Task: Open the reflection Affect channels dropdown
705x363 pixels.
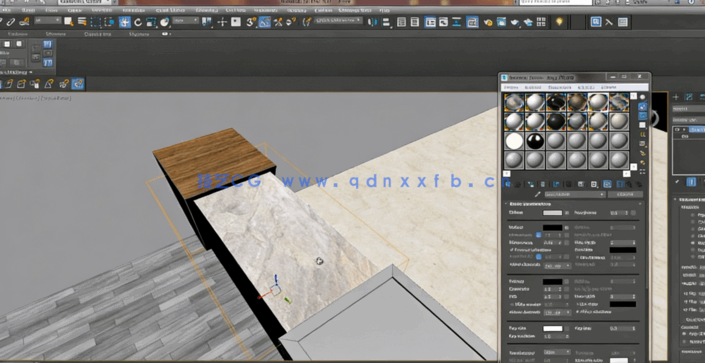Action: click(558, 266)
